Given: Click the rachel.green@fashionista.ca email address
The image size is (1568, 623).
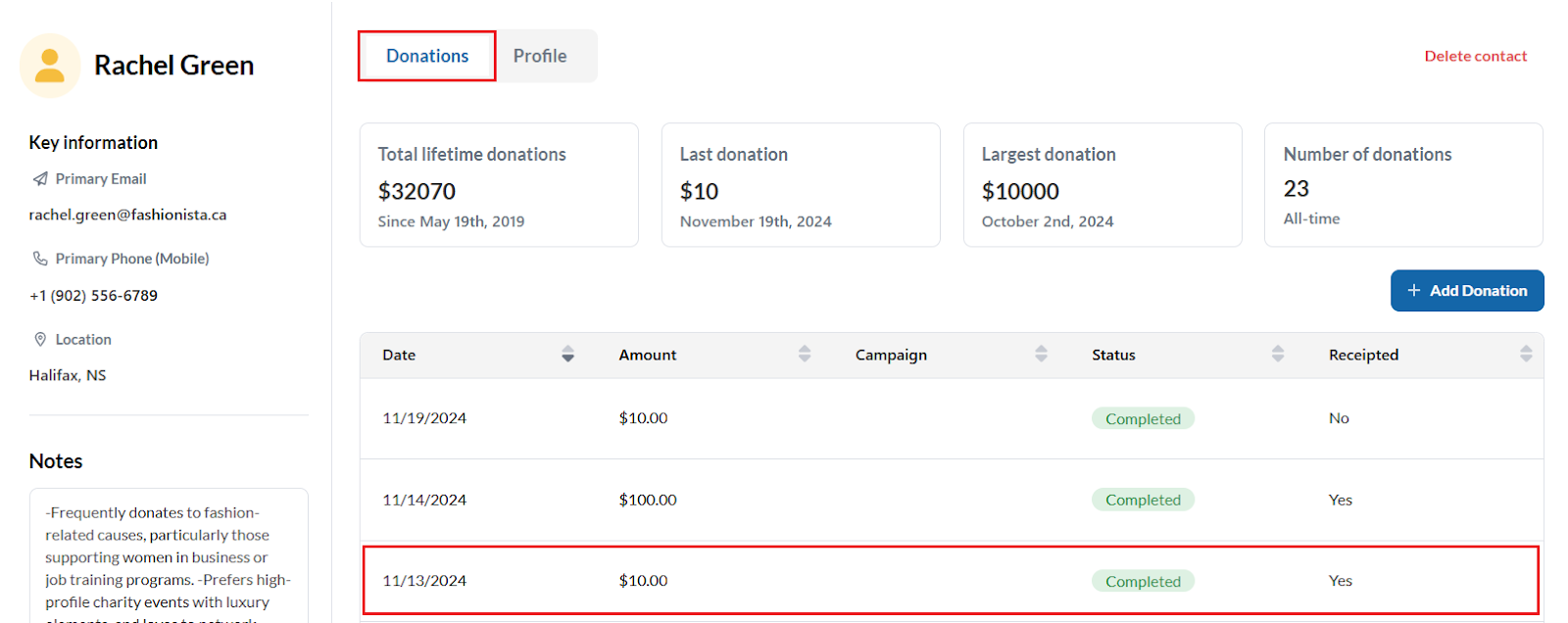Looking at the screenshot, I should coord(127,215).
